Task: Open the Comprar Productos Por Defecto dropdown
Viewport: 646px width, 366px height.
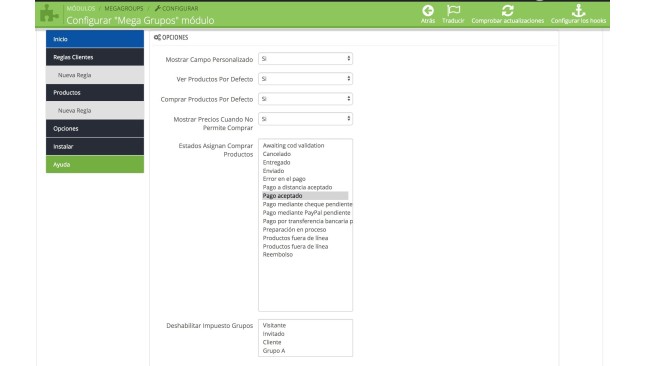Action: 305,99
